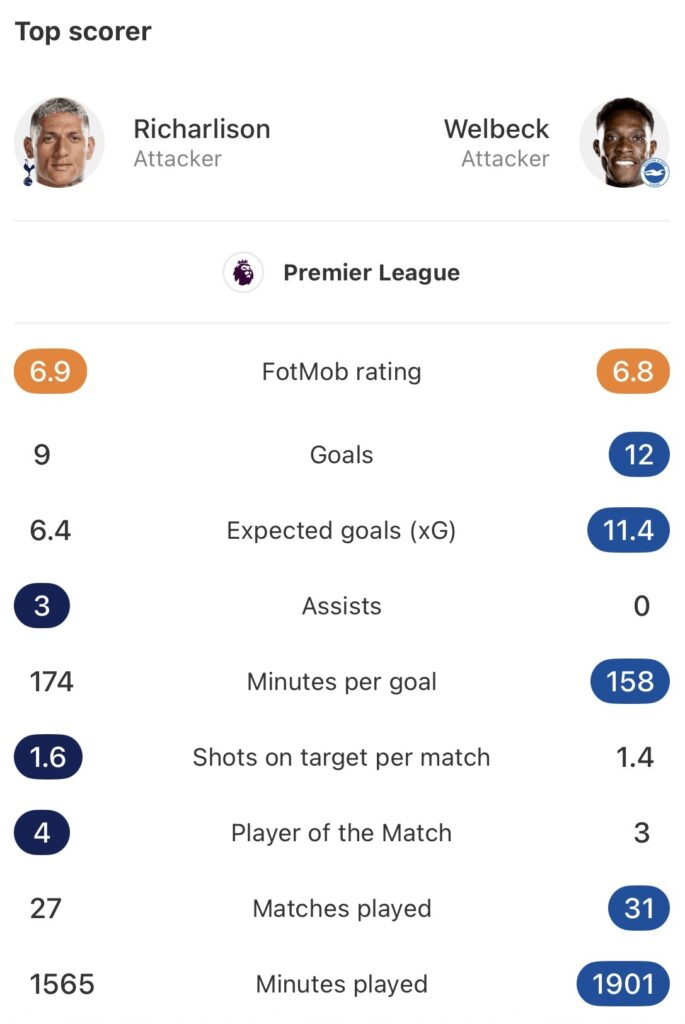Click the Brighton club badge icon
The image size is (685, 1024).
pos(656,174)
